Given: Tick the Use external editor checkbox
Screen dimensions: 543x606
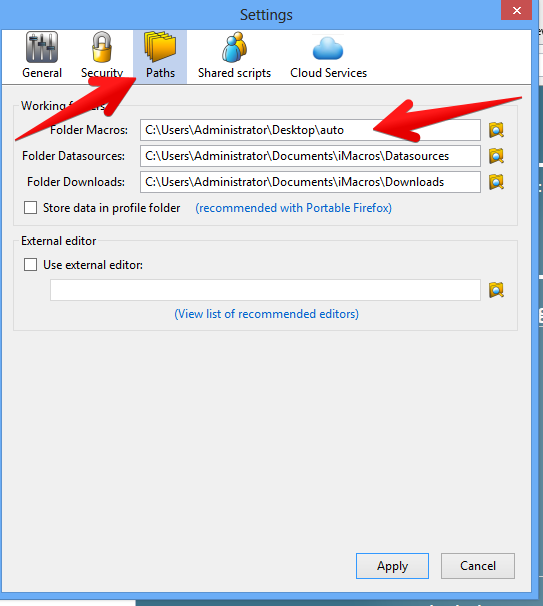Looking at the screenshot, I should 31,265.
